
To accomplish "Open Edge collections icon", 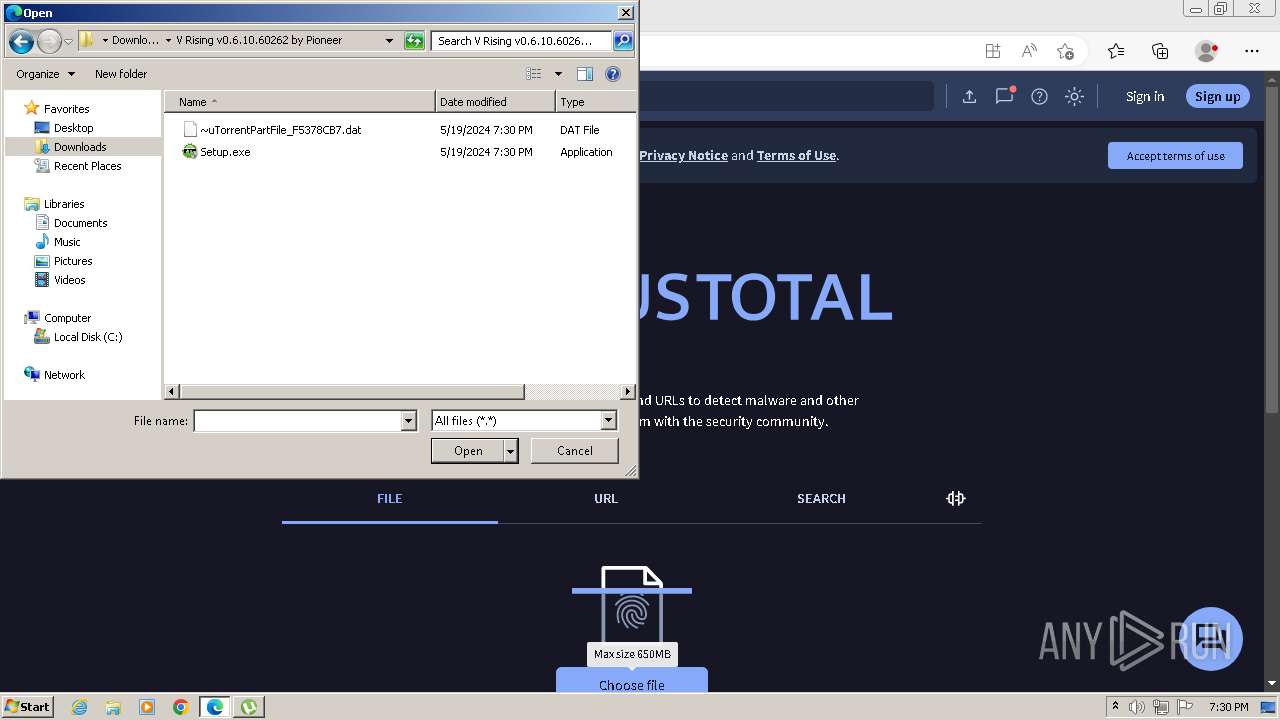I will tap(1160, 51).
